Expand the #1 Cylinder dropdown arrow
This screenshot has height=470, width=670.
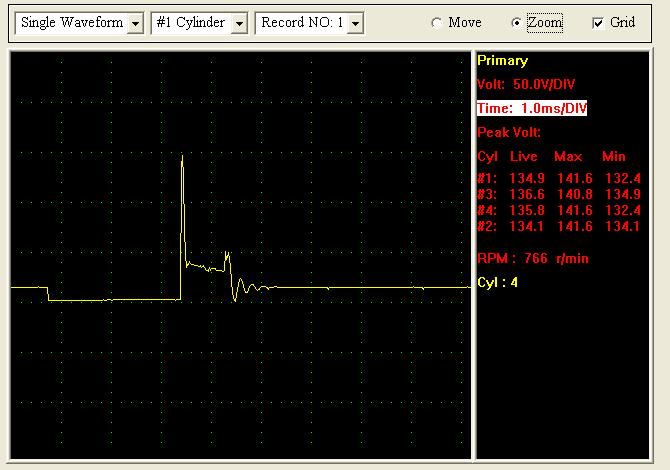239,23
